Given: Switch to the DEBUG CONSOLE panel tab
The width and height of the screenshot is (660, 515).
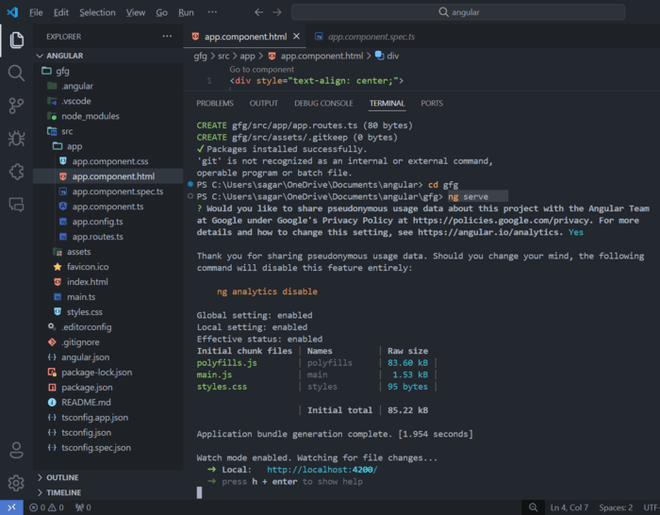Looking at the screenshot, I should tap(323, 103).
